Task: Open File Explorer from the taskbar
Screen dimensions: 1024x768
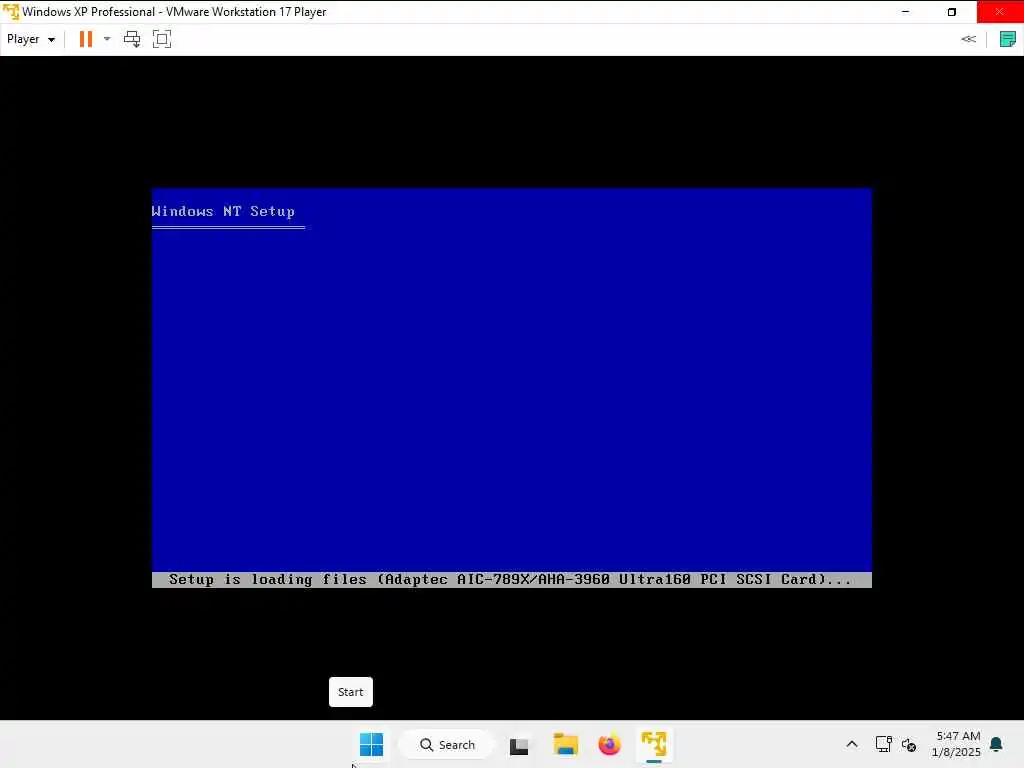Action: click(x=566, y=744)
